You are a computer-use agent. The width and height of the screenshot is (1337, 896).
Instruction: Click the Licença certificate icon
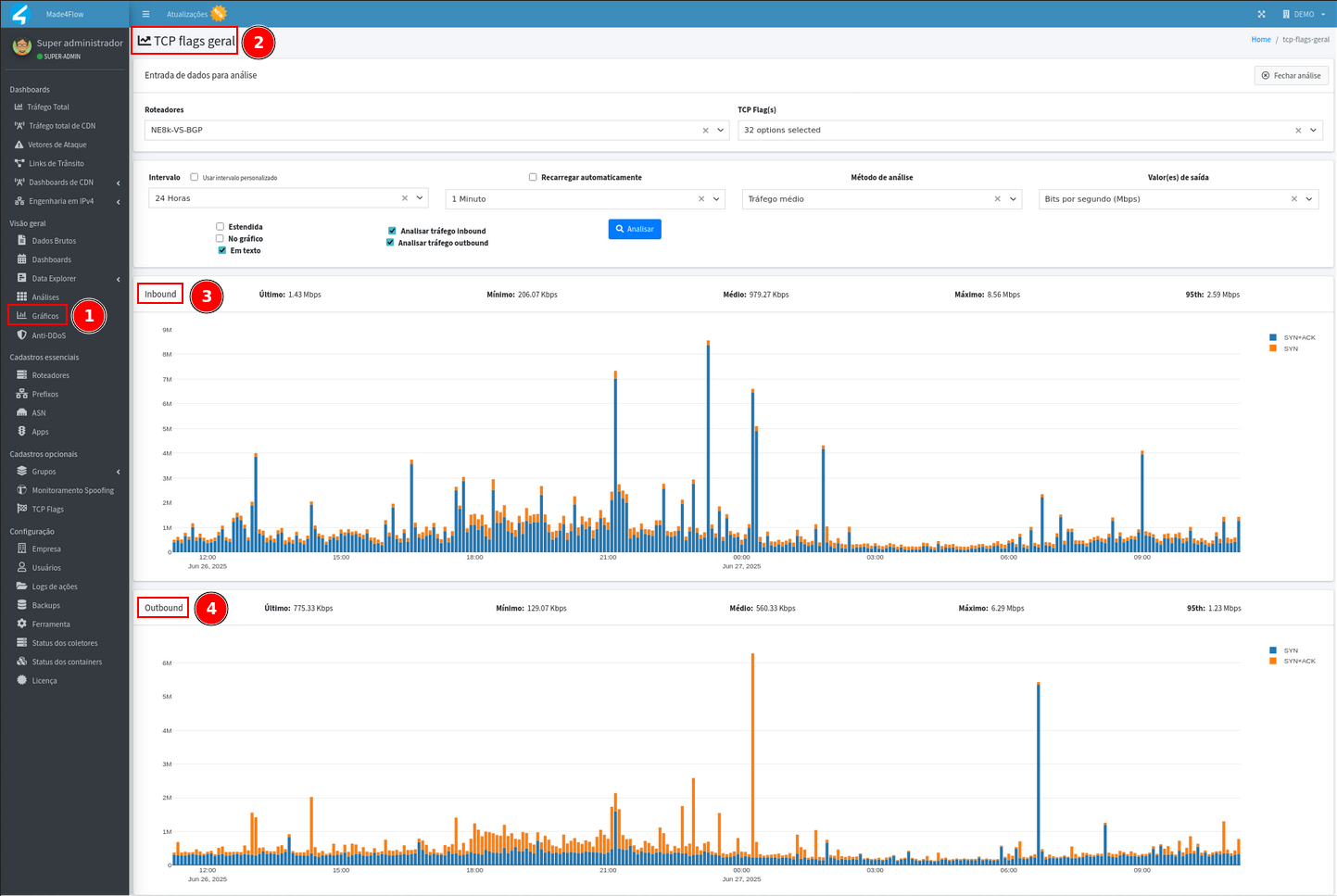[x=22, y=680]
